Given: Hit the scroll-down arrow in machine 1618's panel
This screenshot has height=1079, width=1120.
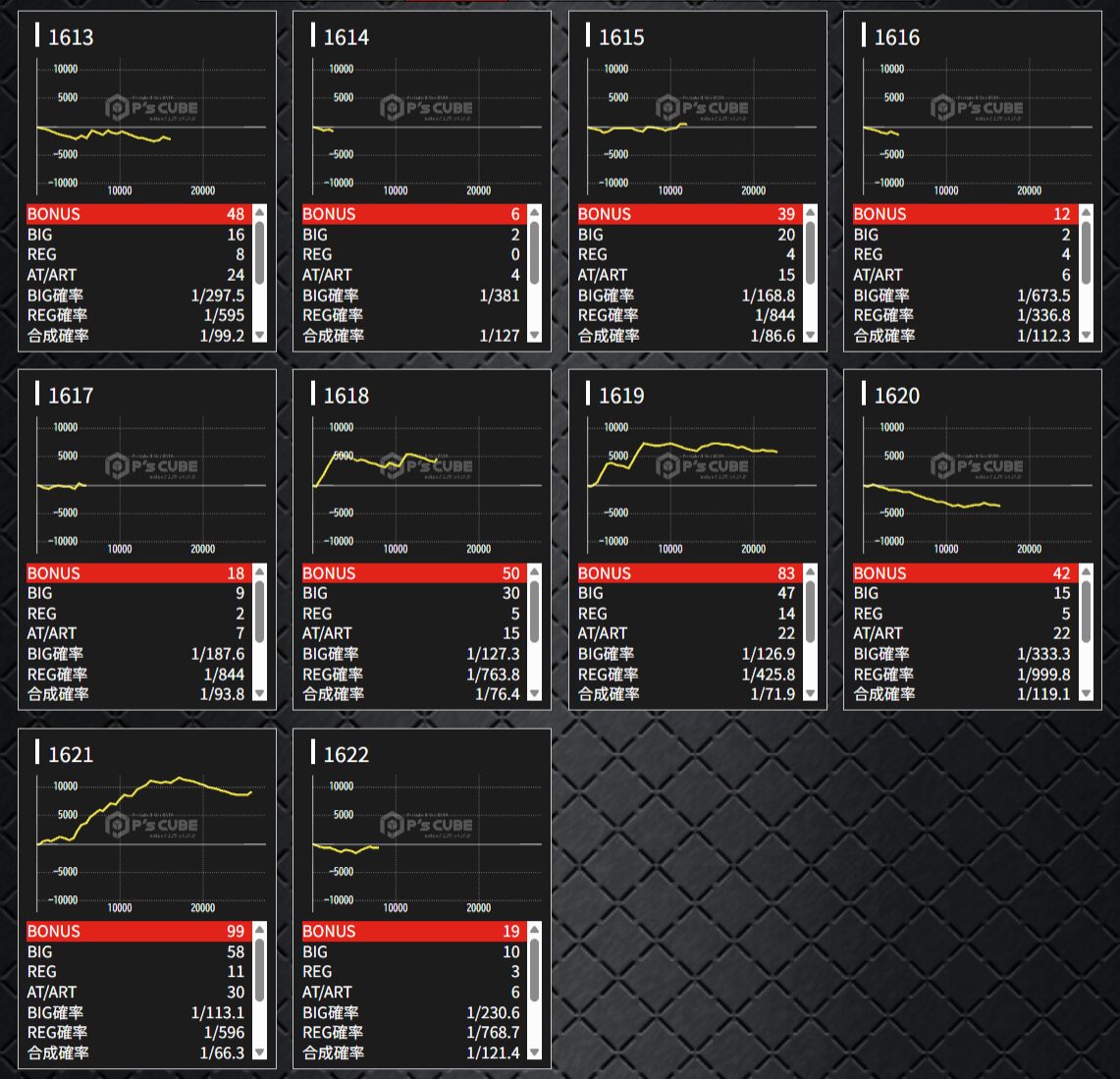Looking at the screenshot, I should 534,694.
